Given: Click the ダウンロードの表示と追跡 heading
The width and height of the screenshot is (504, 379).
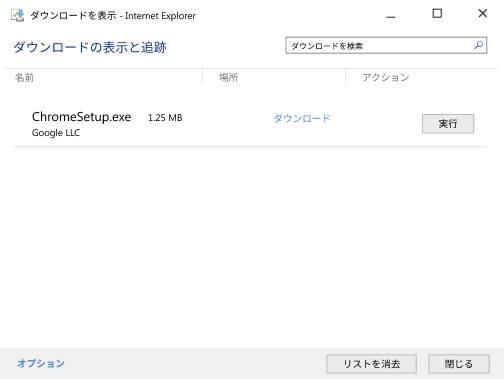Looking at the screenshot, I should (90, 47).
